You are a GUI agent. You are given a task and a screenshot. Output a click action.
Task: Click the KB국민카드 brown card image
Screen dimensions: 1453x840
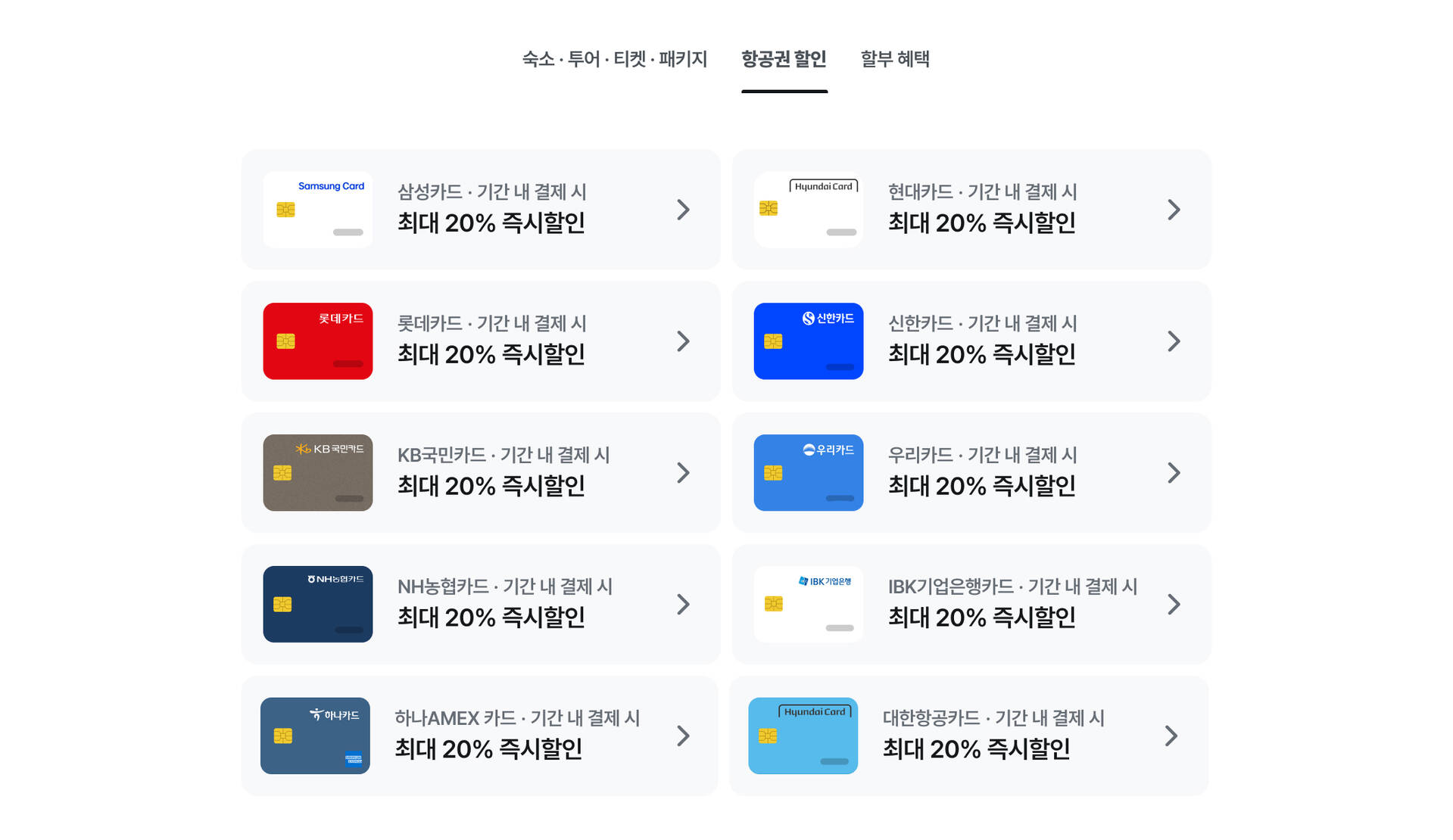coord(317,473)
